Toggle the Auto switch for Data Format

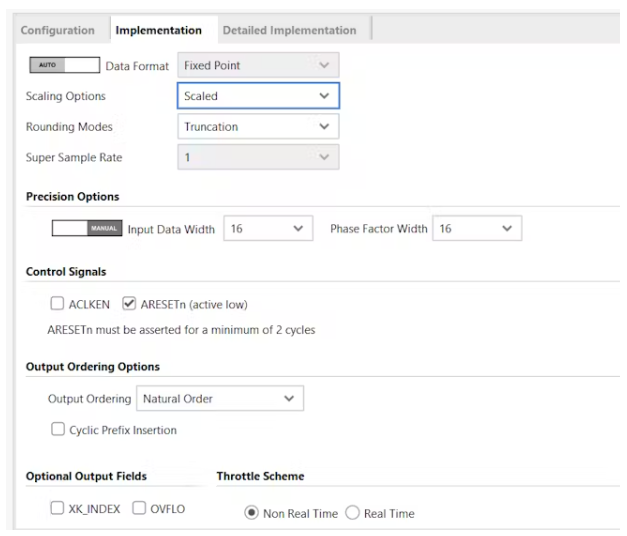[63, 65]
